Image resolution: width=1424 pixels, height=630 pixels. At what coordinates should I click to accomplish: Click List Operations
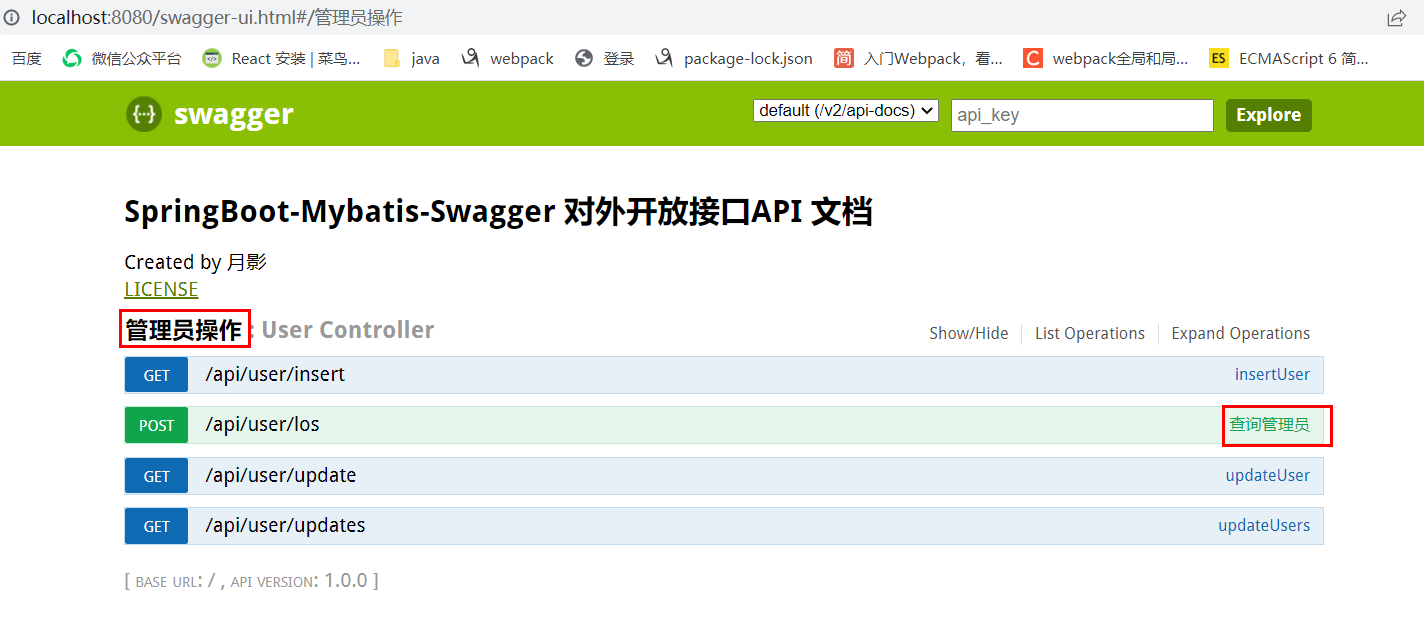tap(1090, 333)
